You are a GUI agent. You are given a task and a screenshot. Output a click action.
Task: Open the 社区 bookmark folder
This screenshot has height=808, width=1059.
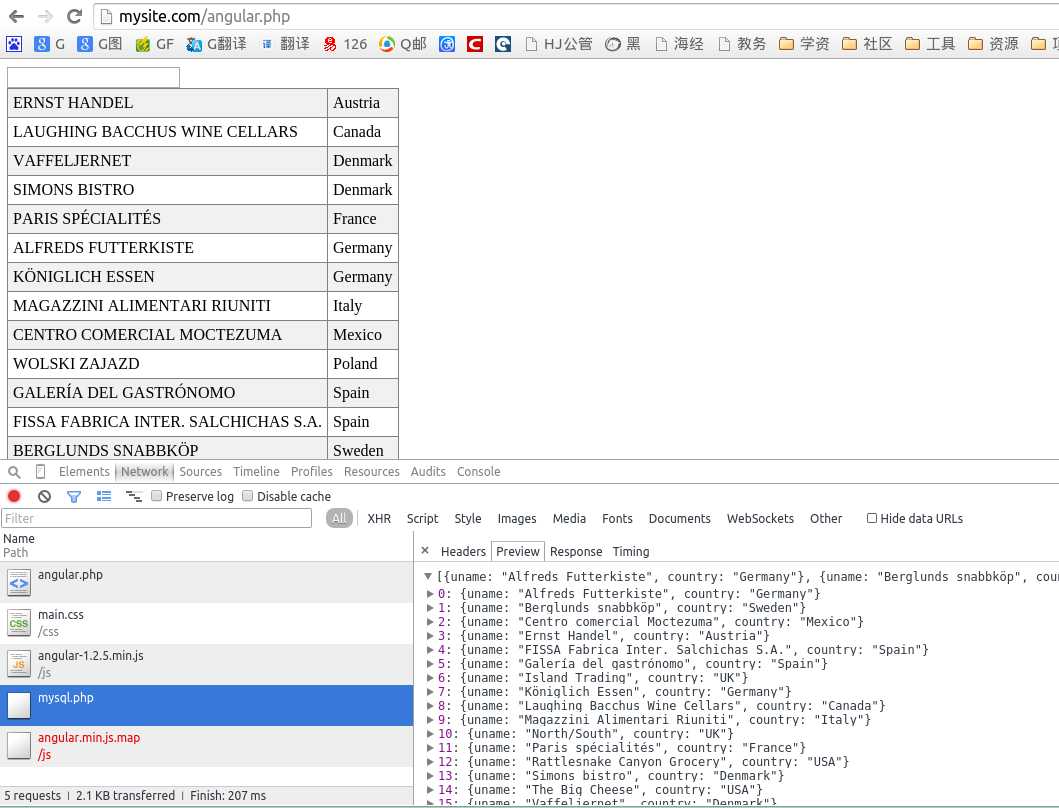[867, 45]
